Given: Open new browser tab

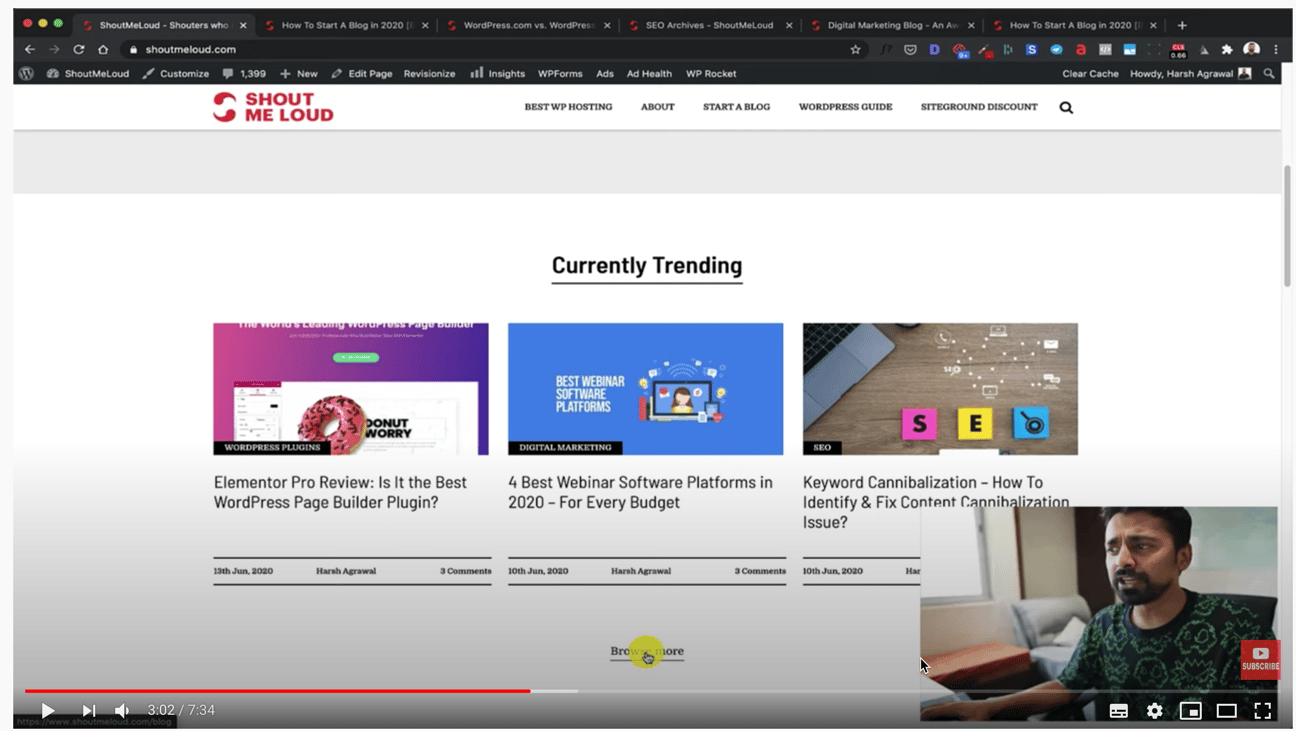Looking at the screenshot, I should point(1182,25).
